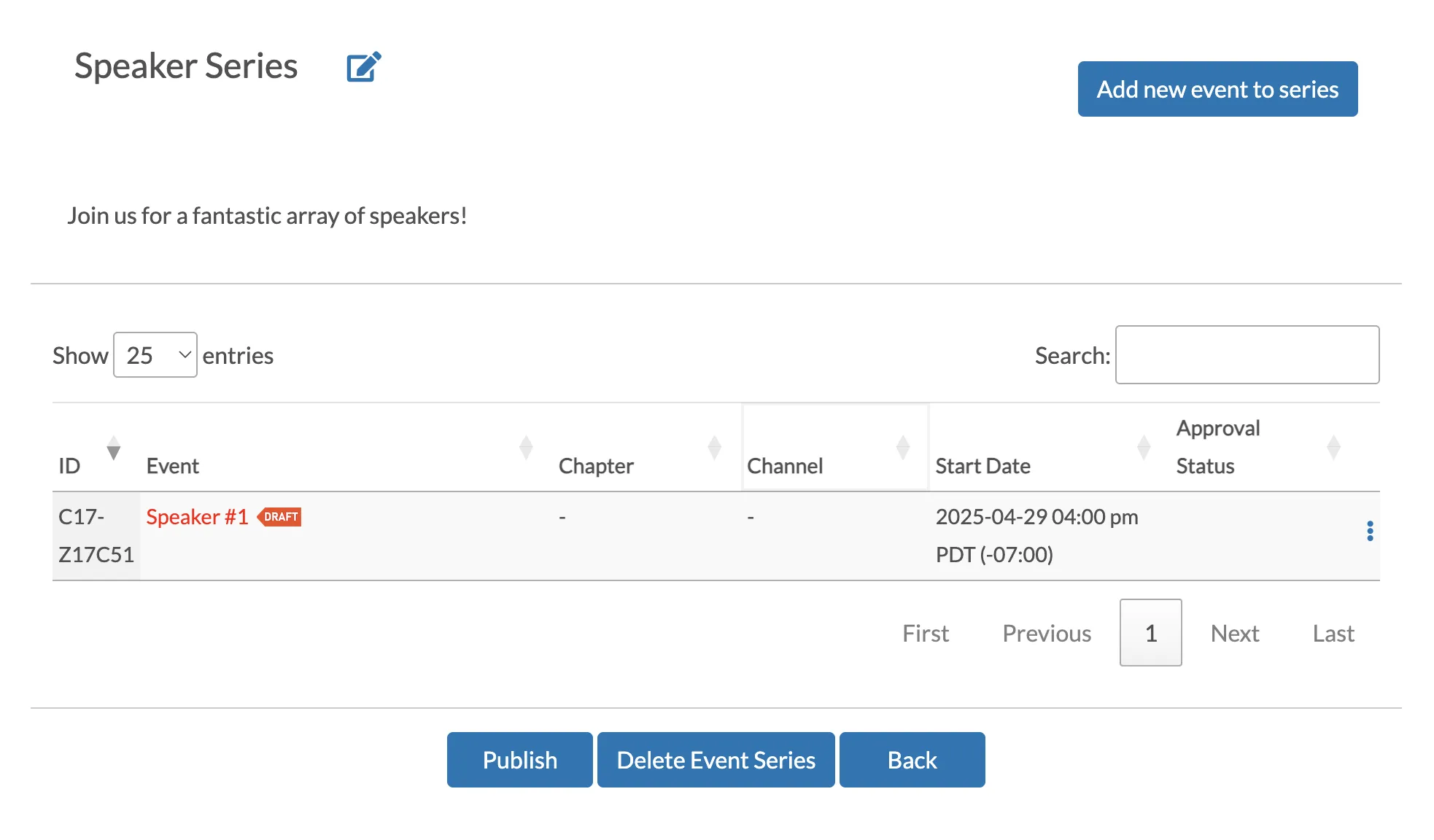Sort by Start Date column arrows
The width and height of the screenshot is (1434, 840).
tap(1144, 448)
